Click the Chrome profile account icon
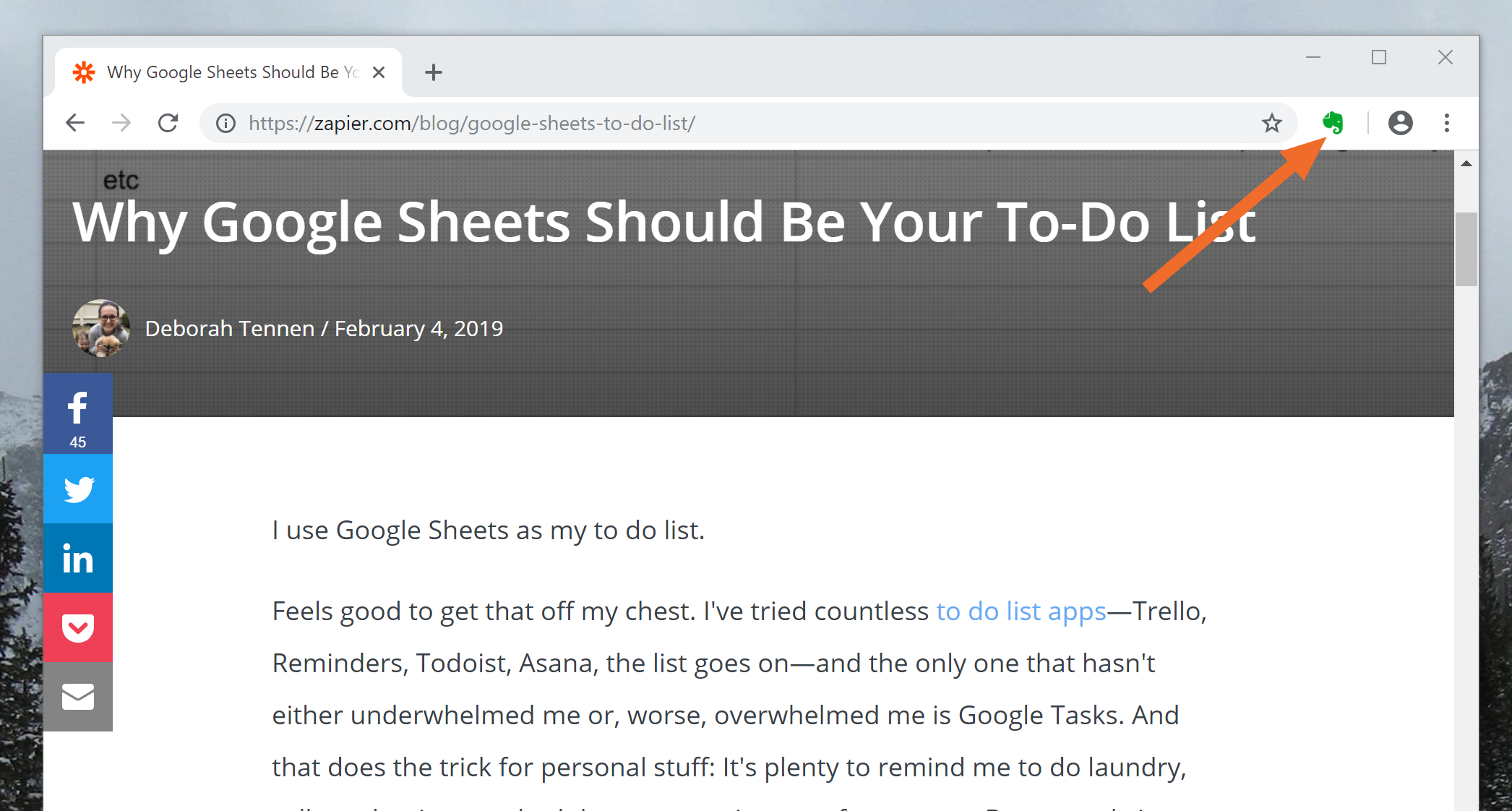 tap(1398, 122)
